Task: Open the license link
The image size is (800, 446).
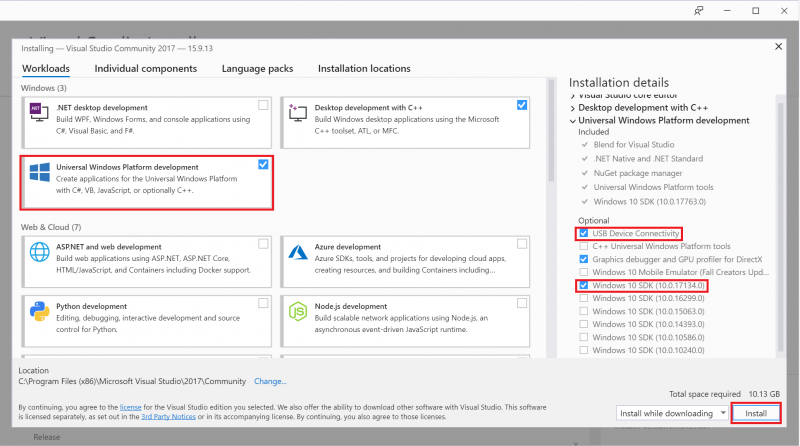Action: (x=131, y=407)
